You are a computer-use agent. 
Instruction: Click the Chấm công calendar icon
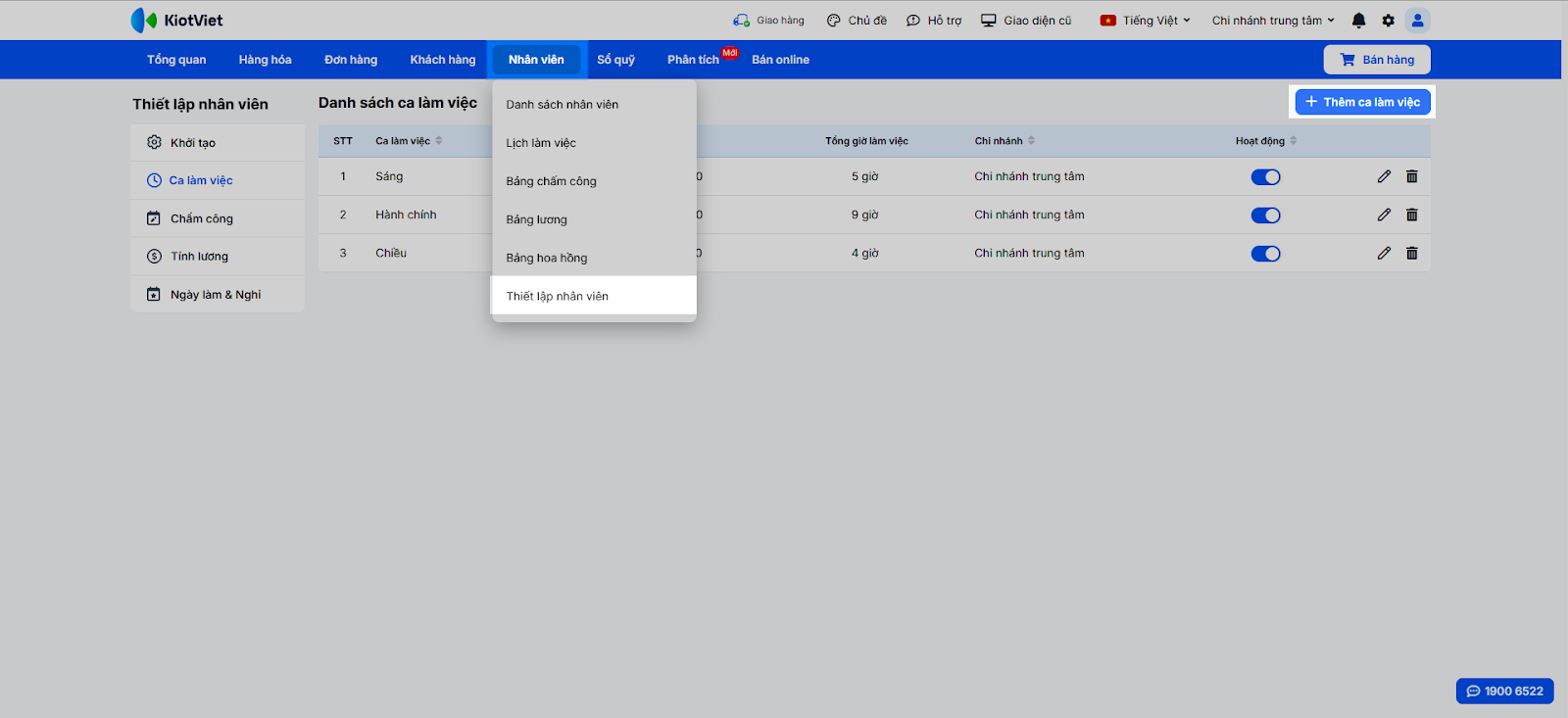coord(154,218)
